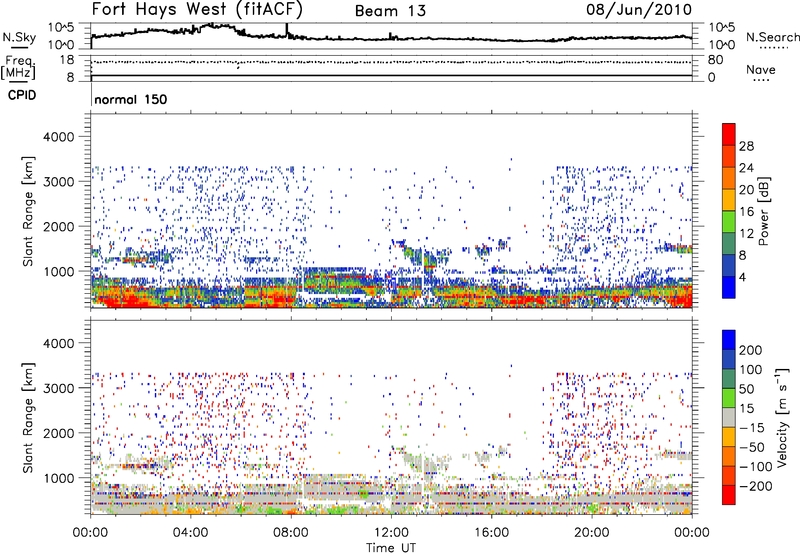This screenshot has width=800, height=554.
Task: Click the '08:00' time axis label
Action: pos(291,533)
